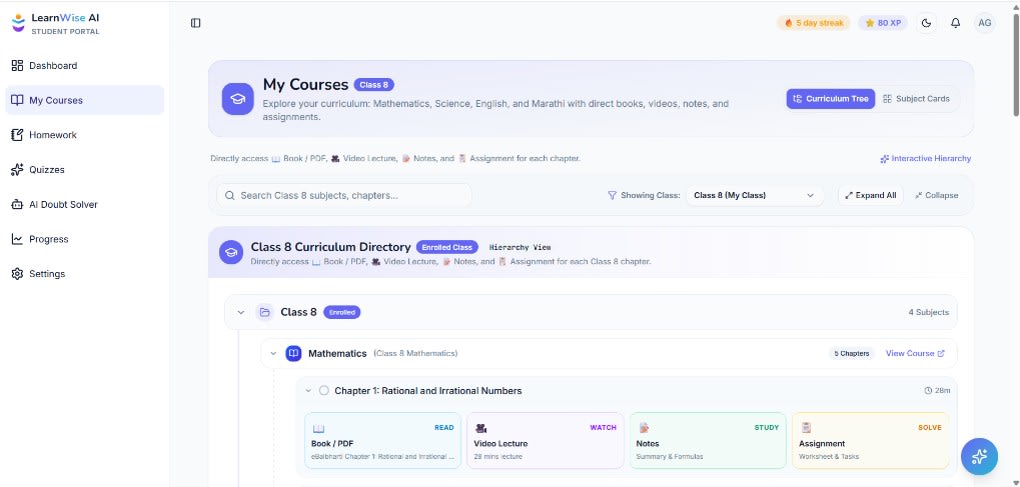This screenshot has width=1020, height=487.
Task: Click the 5 Chapters badge
Action: coord(852,353)
